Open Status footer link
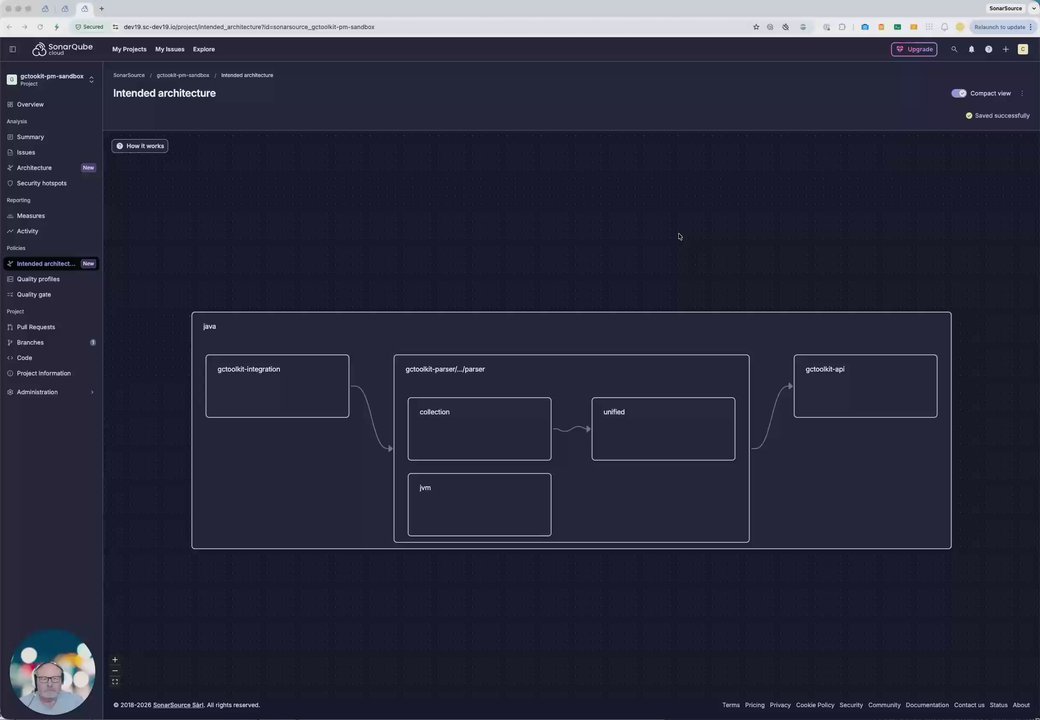 [998, 705]
